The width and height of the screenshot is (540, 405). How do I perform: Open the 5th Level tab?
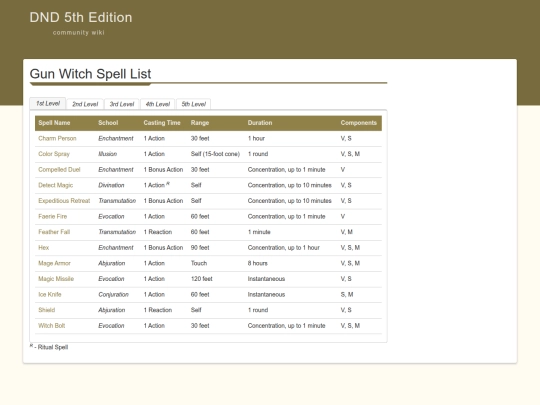[x=194, y=104]
